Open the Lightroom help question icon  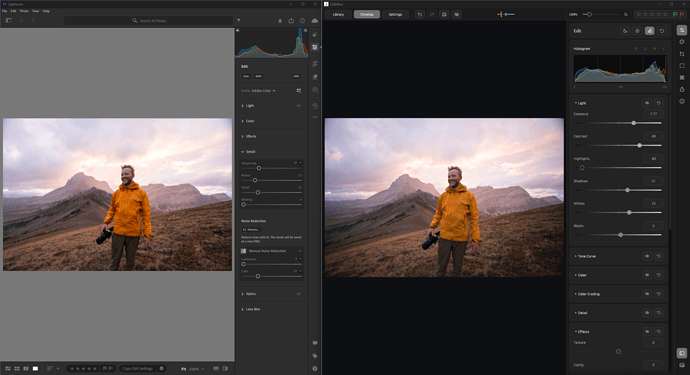click(302, 21)
